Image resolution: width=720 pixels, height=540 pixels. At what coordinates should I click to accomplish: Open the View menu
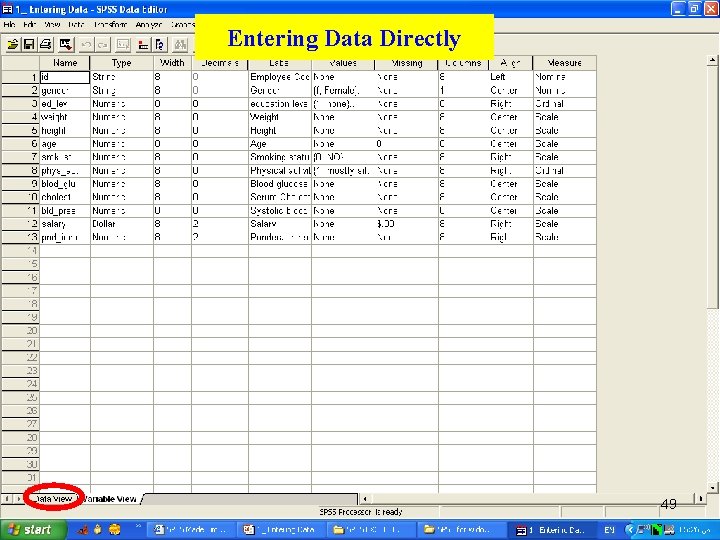[x=52, y=24]
